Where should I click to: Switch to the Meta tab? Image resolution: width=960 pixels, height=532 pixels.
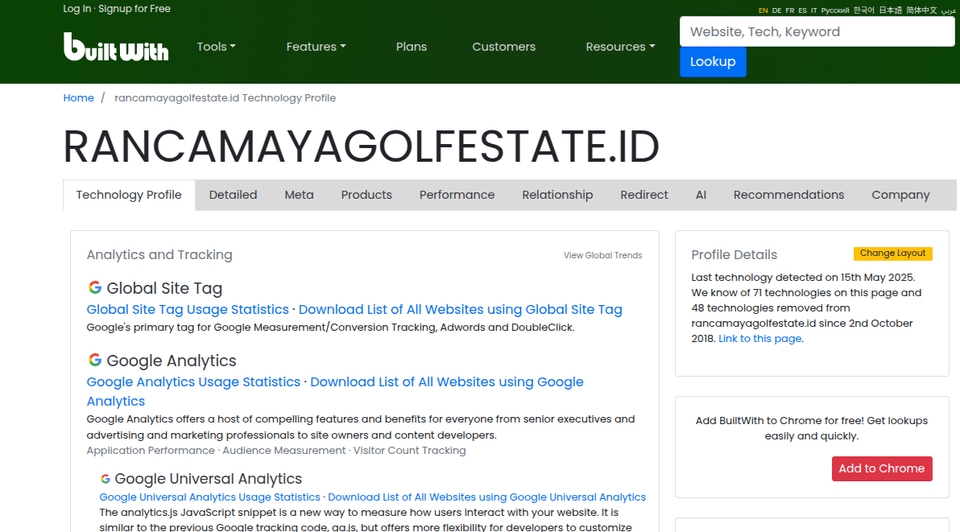pos(299,195)
